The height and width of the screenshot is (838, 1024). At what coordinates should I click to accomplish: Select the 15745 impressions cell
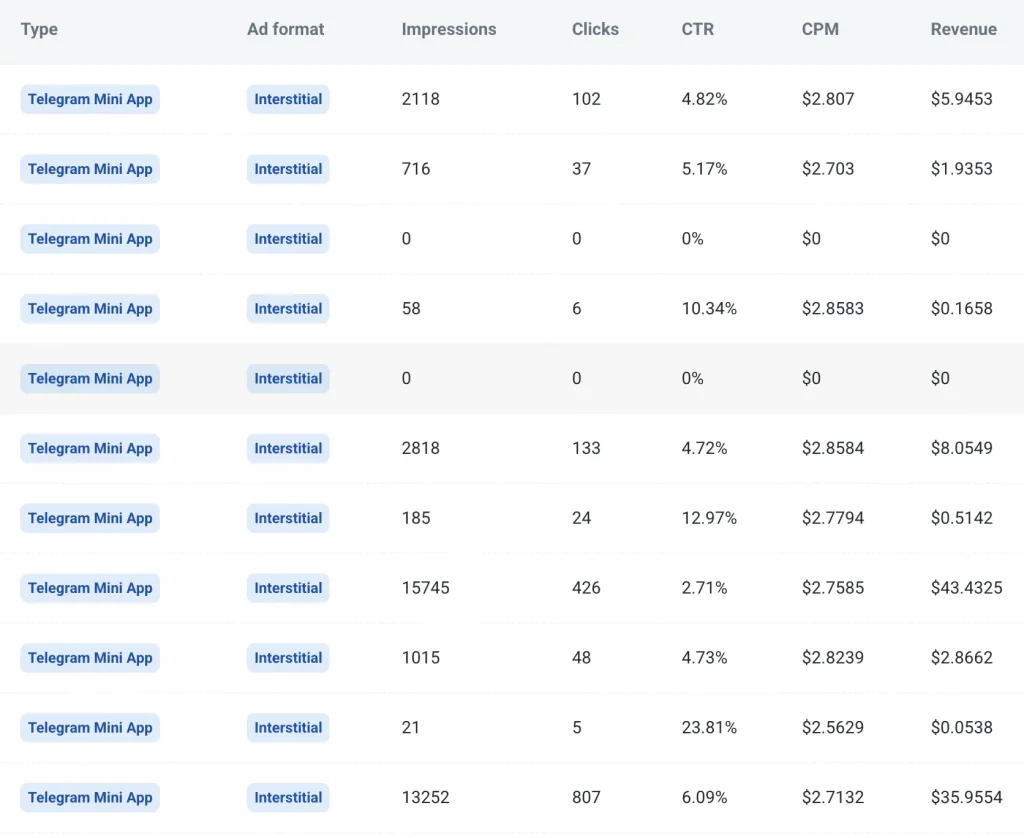tap(426, 588)
